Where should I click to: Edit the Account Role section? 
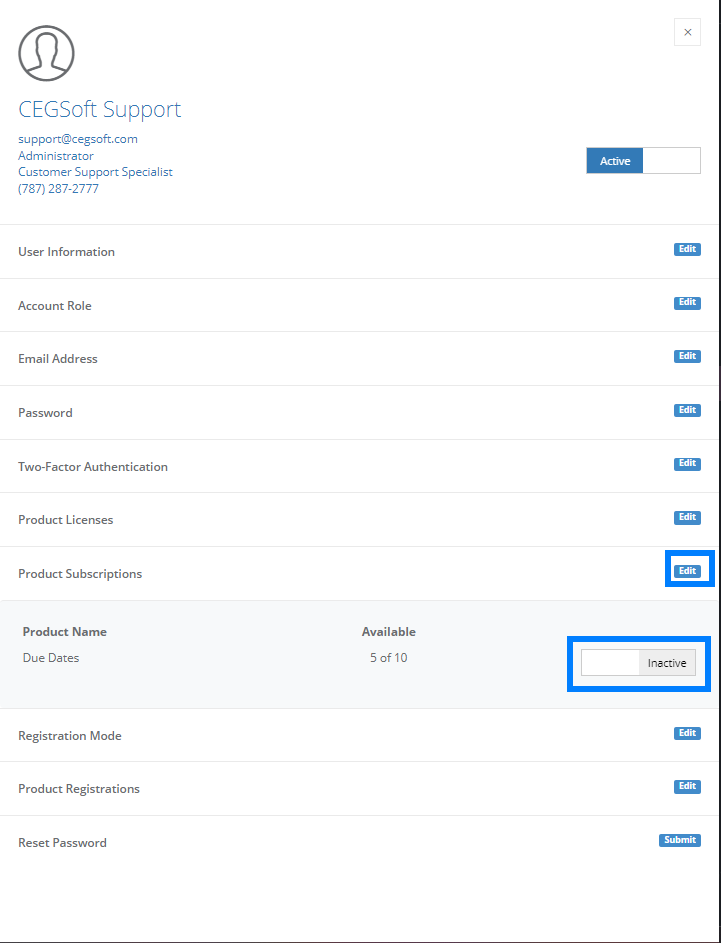687,303
